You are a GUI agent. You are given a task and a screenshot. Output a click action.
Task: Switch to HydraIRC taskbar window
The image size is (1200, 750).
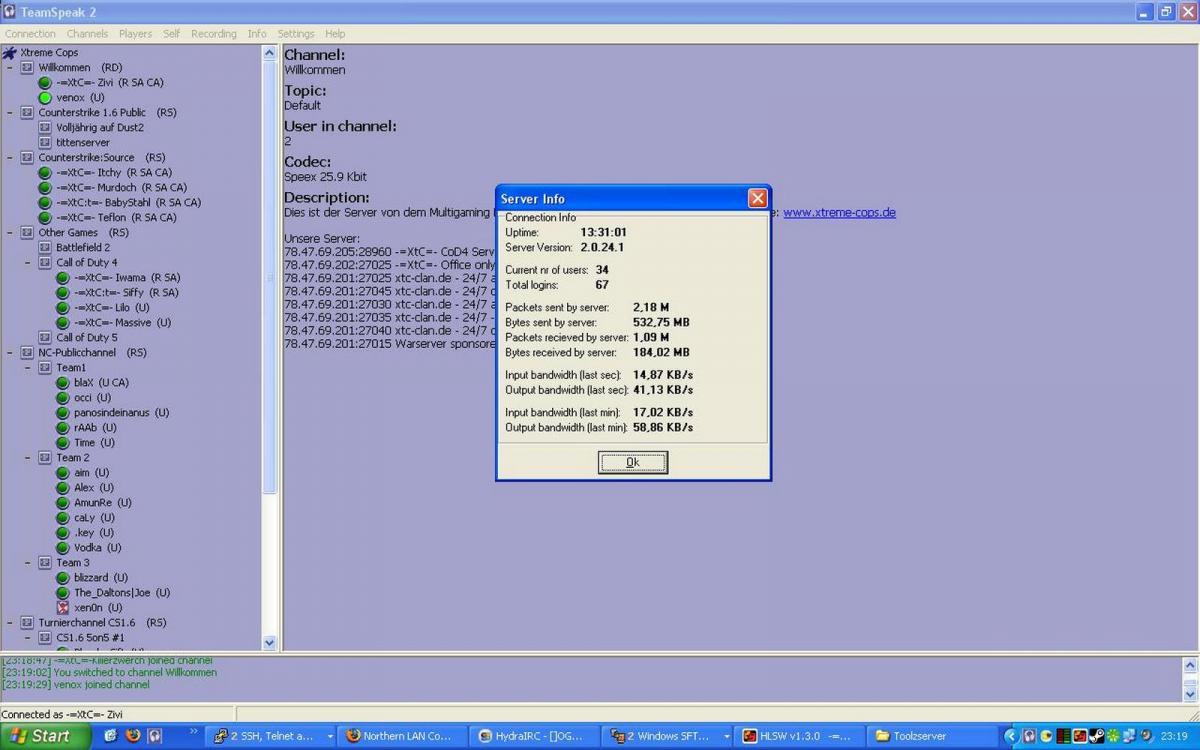pyautogui.click(x=535, y=736)
